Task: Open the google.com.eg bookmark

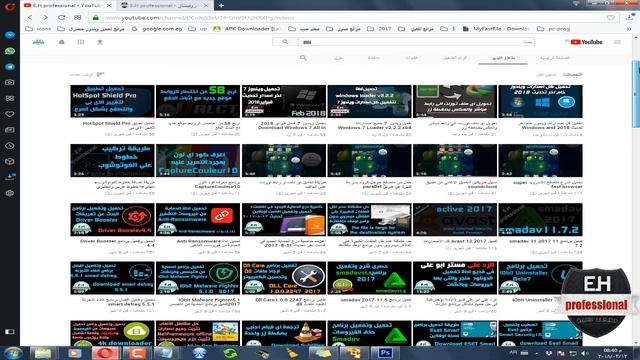Action: [x=157, y=29]
